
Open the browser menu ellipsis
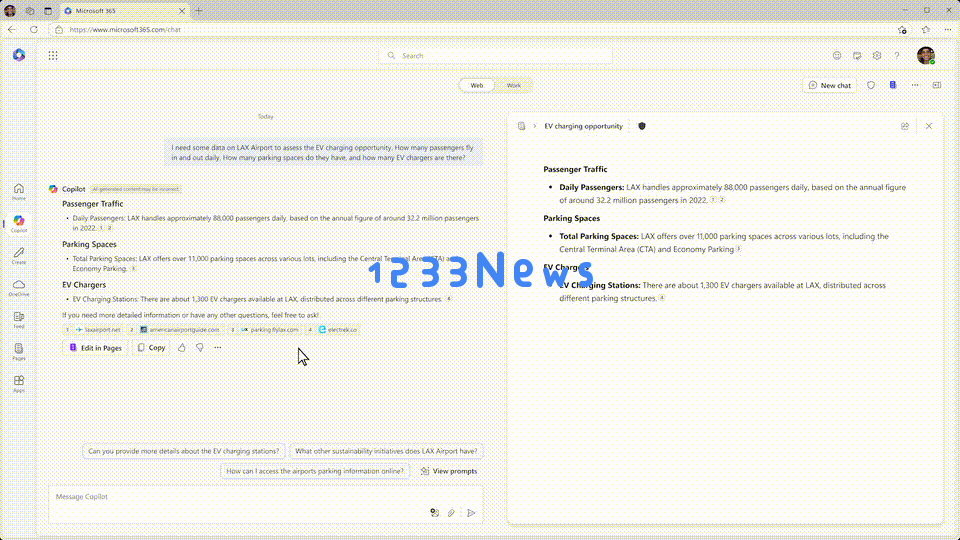point(948,29)
